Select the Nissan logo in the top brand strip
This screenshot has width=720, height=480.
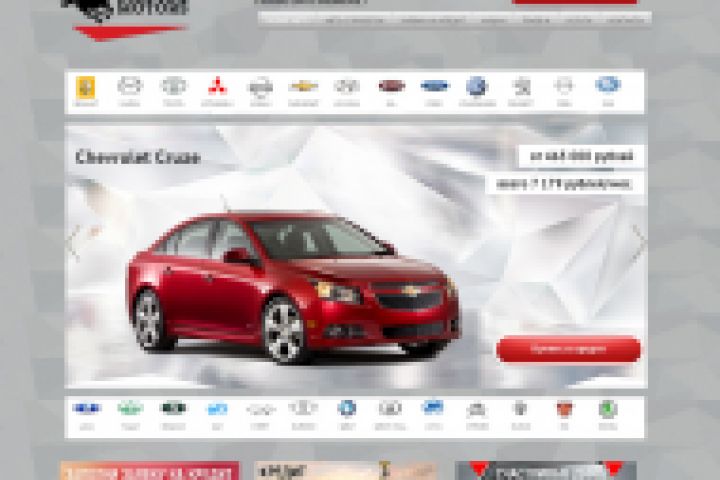coord(260,87)
